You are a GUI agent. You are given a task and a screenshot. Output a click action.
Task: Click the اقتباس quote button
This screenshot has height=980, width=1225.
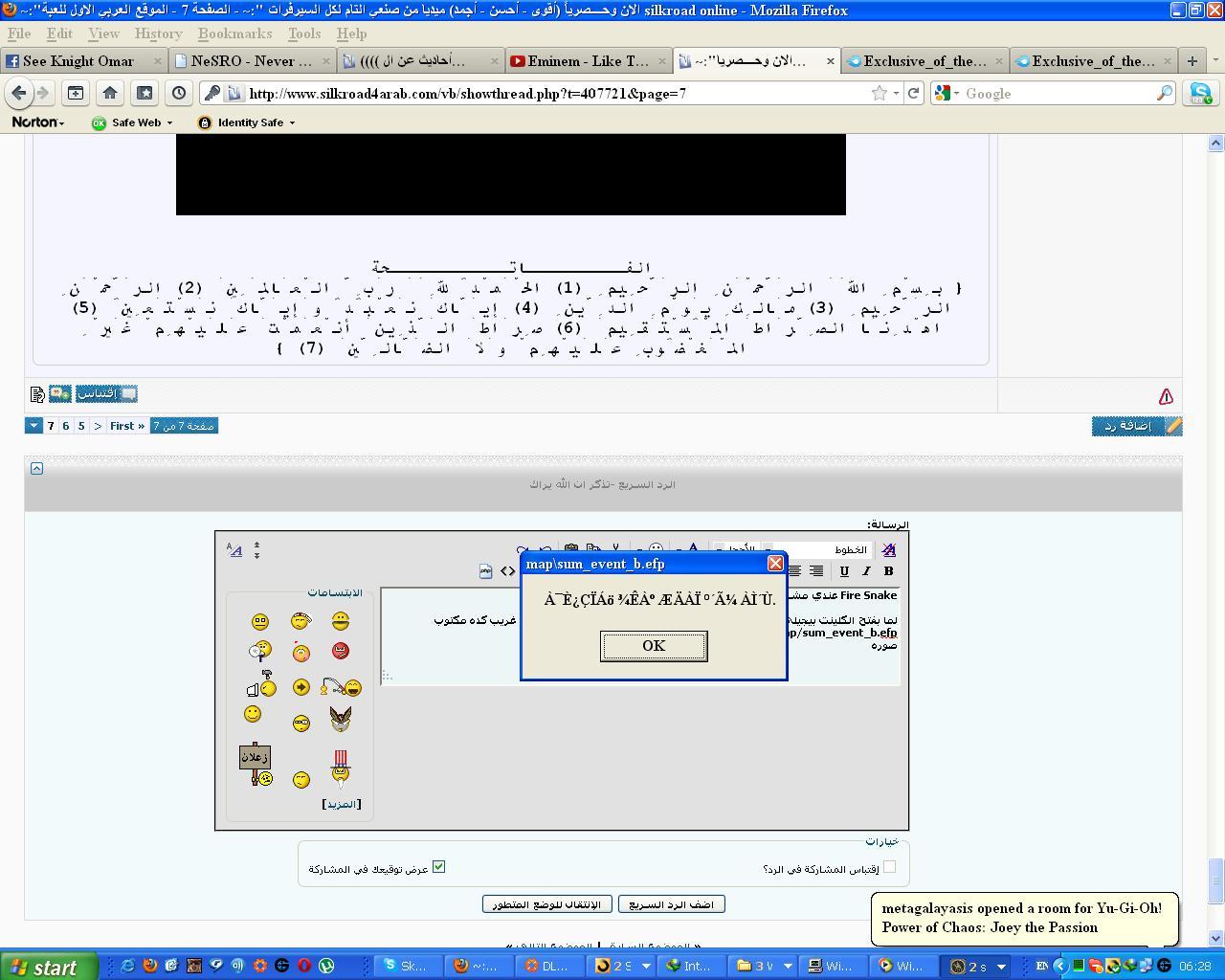[106, 393]
